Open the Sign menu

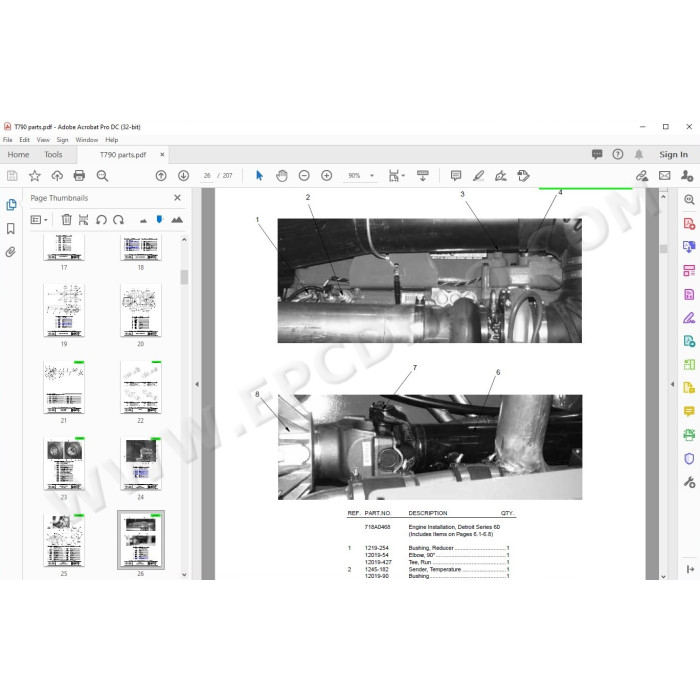[x=62, y=140]
